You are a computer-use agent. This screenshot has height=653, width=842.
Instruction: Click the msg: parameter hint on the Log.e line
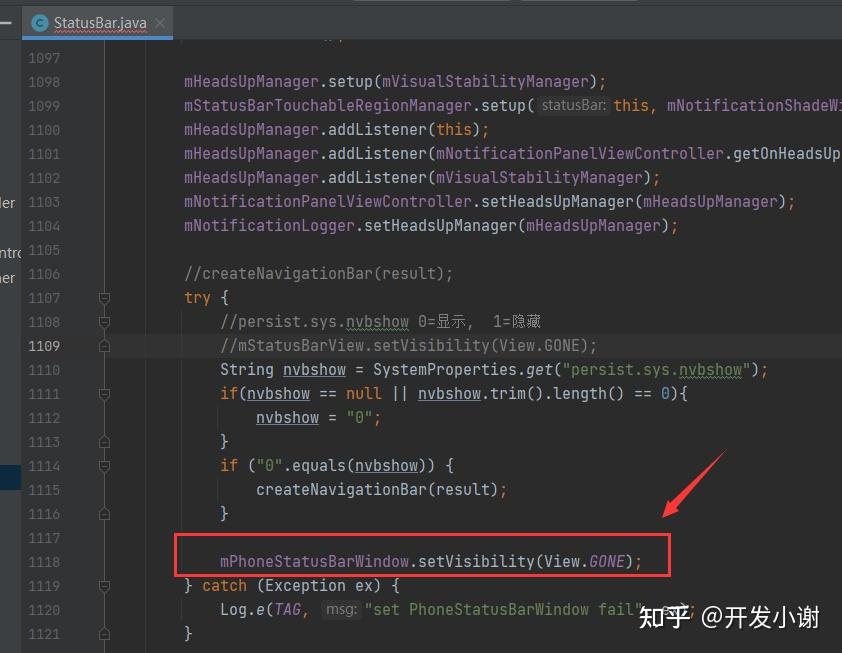342,609
